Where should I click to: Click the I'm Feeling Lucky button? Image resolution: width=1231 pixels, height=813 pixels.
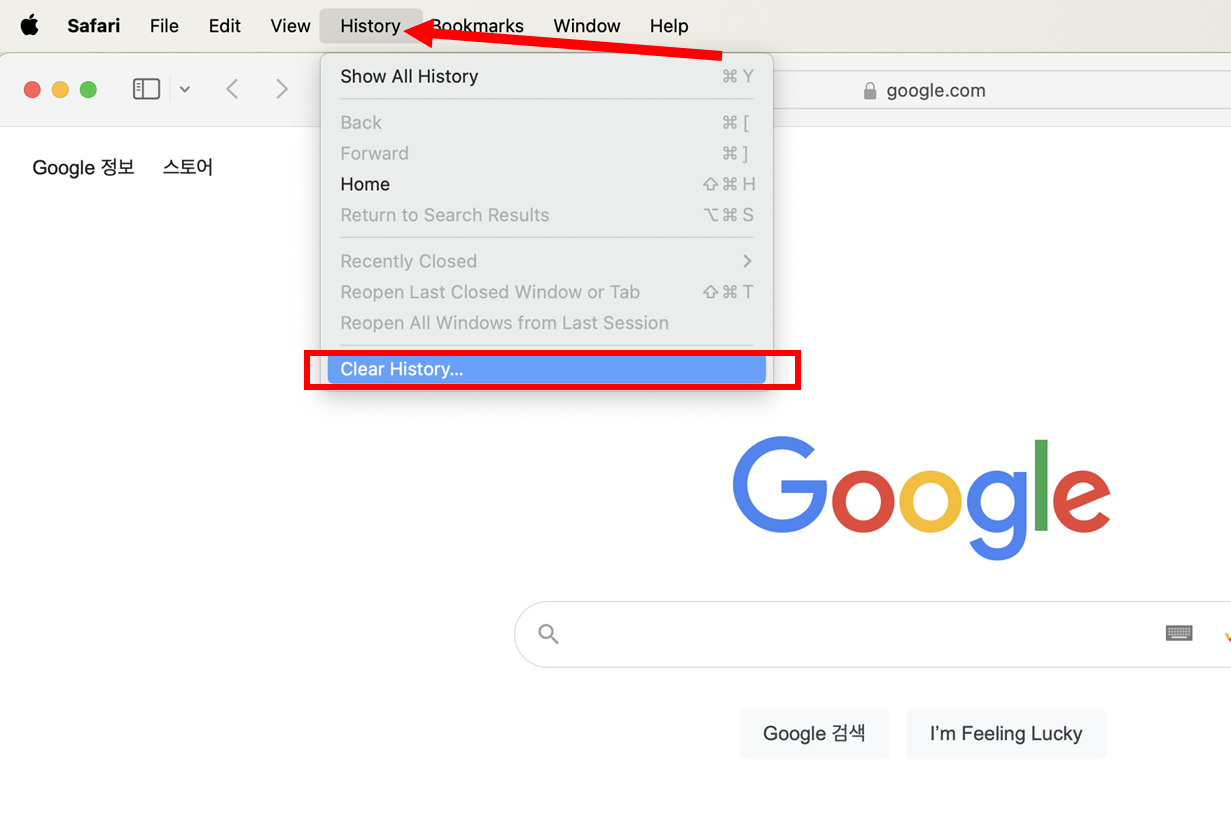1006,734
